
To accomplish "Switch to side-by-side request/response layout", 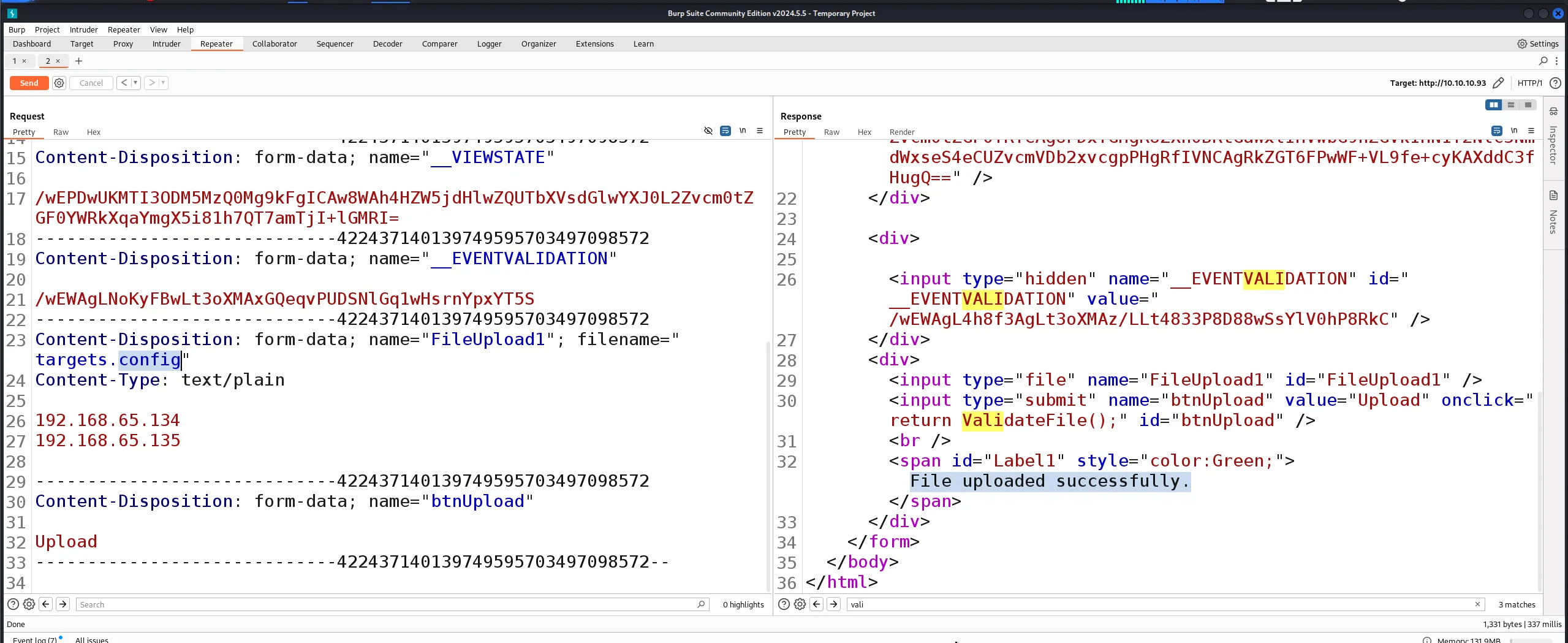I will click(1493, 105).
